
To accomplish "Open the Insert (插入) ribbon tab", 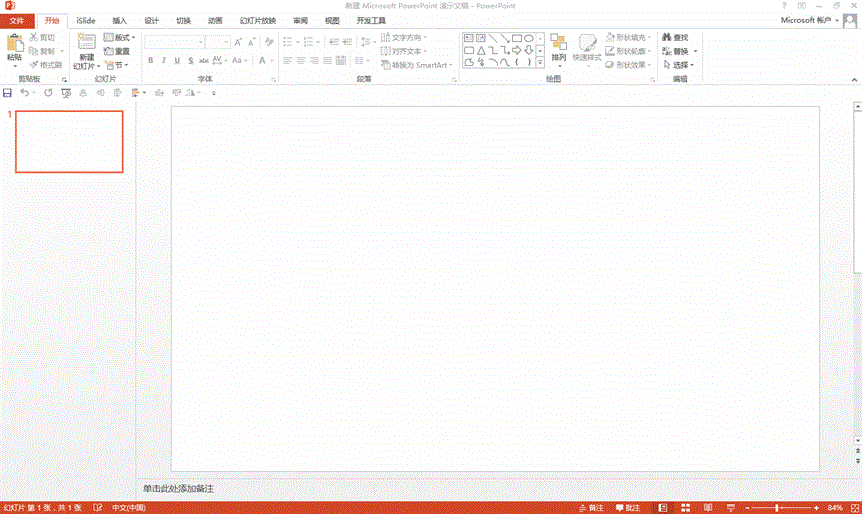I will [120, 20].
